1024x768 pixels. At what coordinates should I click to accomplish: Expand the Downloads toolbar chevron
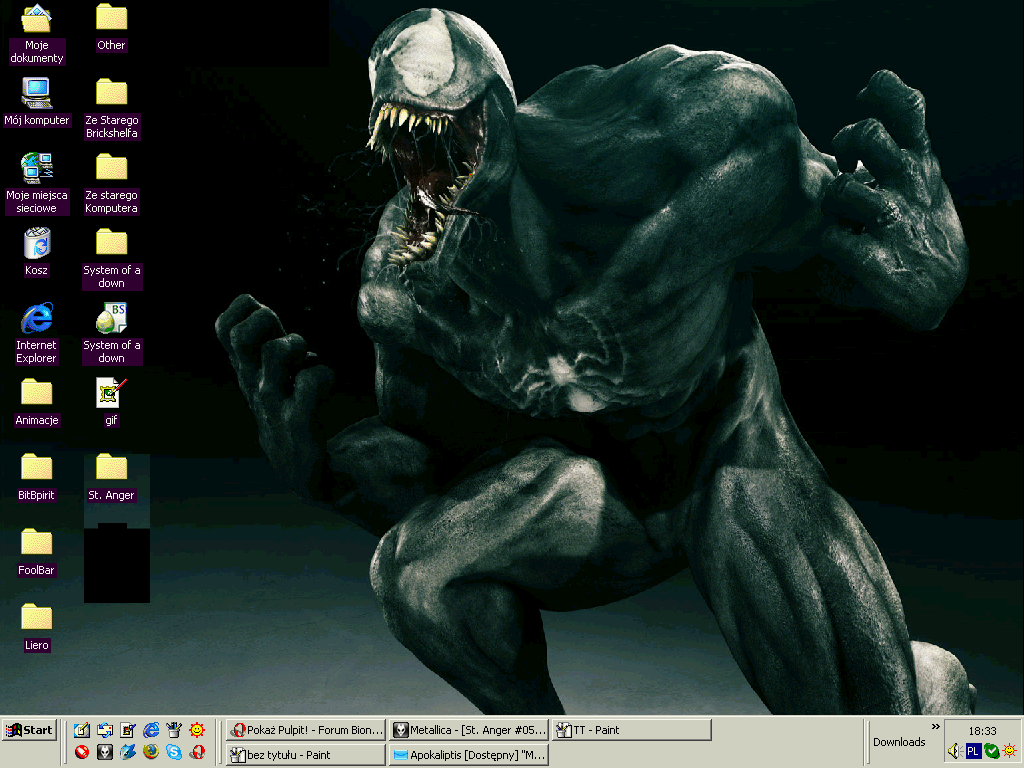936,727
